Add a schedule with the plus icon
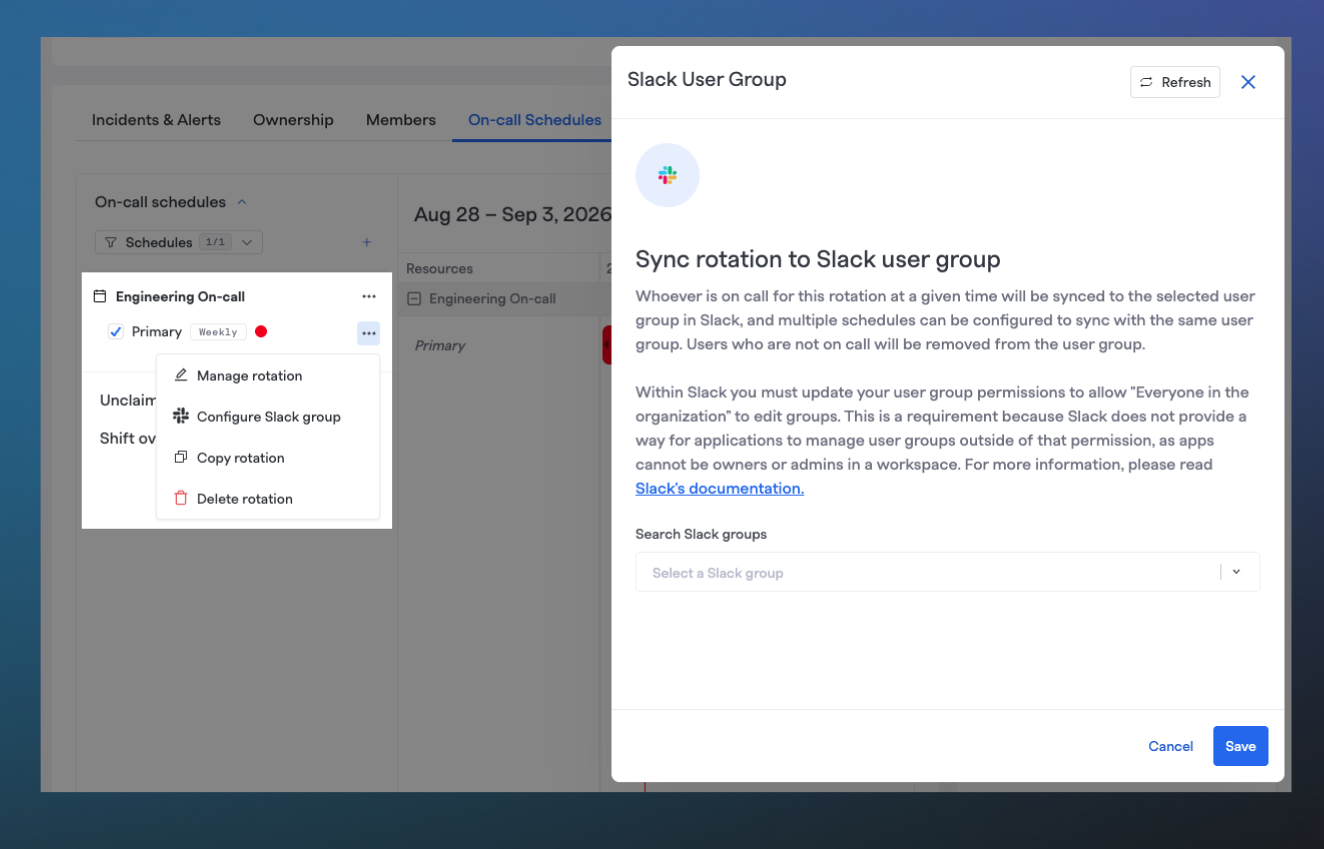 coord(367,242)
